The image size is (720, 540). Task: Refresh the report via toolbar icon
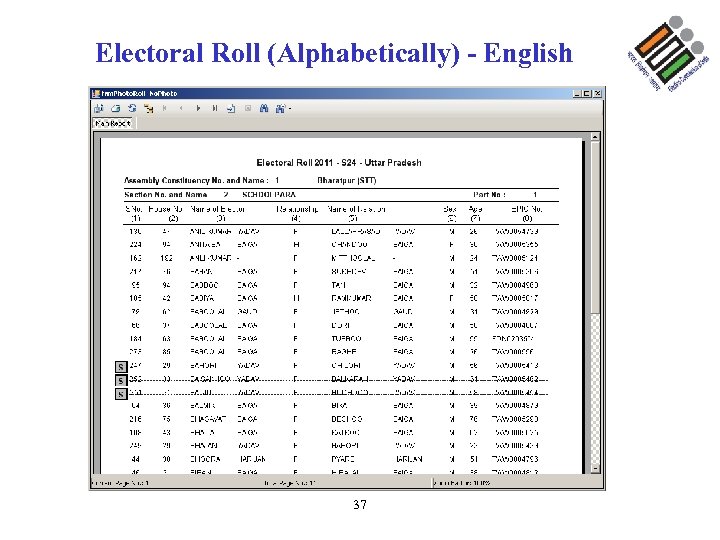pos(132,108)
